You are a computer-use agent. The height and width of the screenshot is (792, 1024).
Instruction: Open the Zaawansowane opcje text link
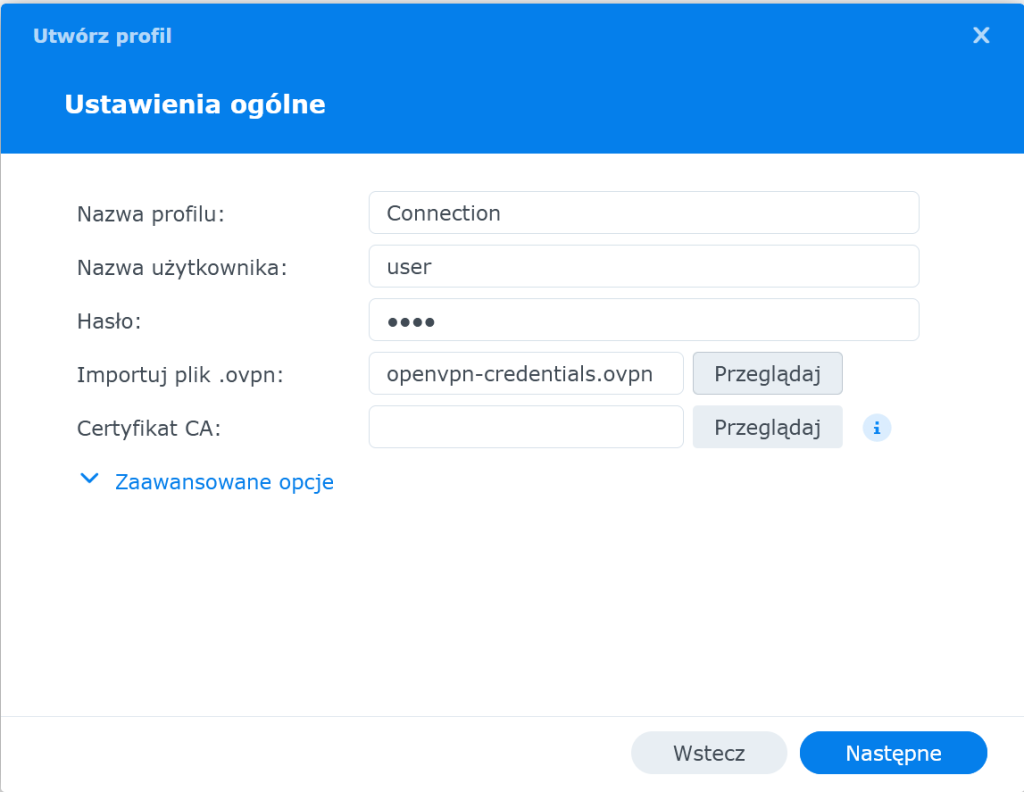(x=224, y=482)
